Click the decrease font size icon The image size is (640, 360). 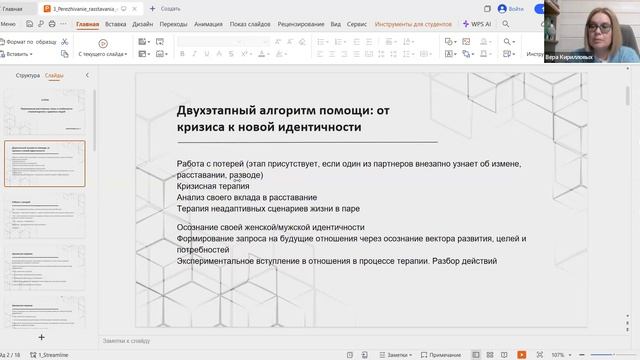click(290, 42)
